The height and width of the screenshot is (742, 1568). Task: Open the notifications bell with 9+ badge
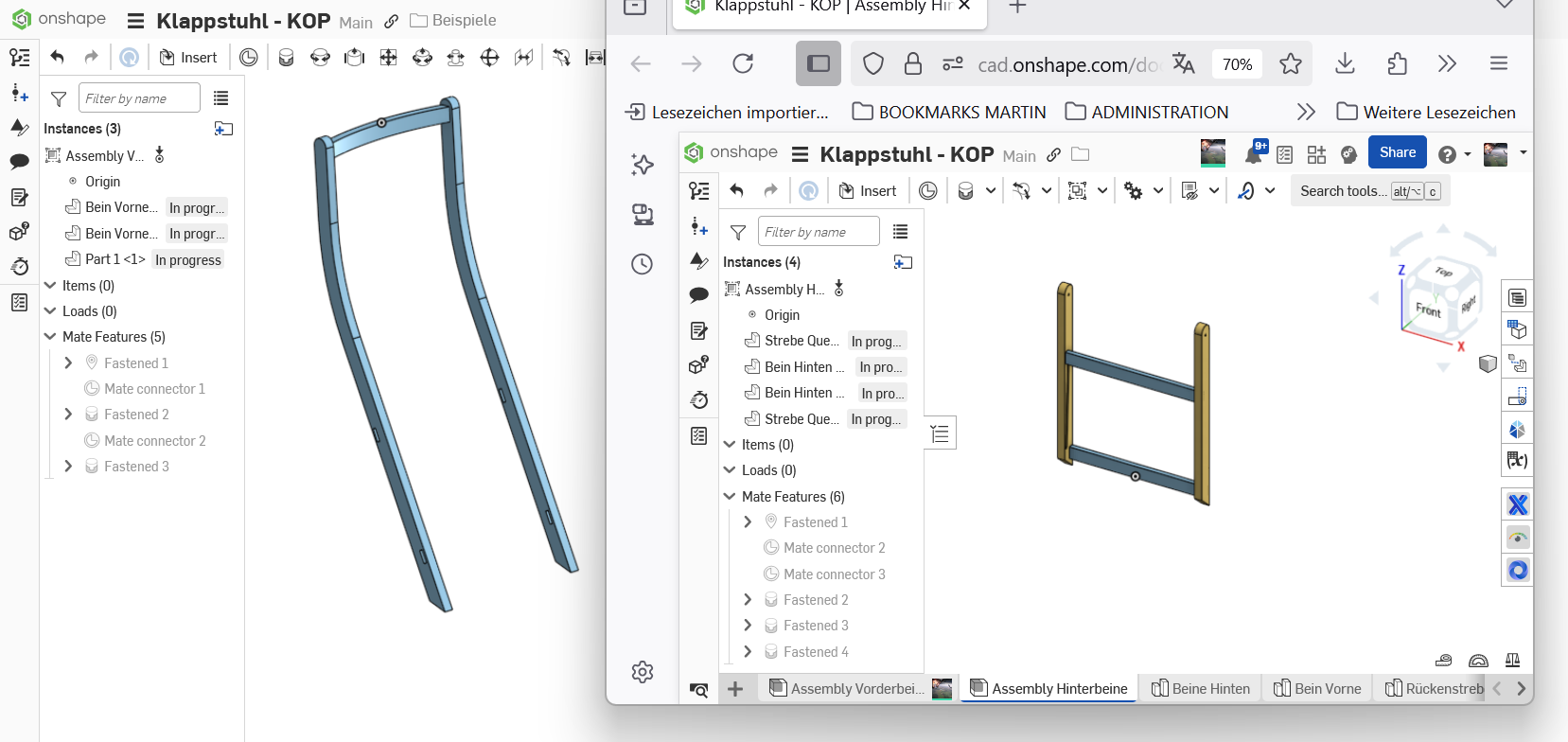point(1255,153)
